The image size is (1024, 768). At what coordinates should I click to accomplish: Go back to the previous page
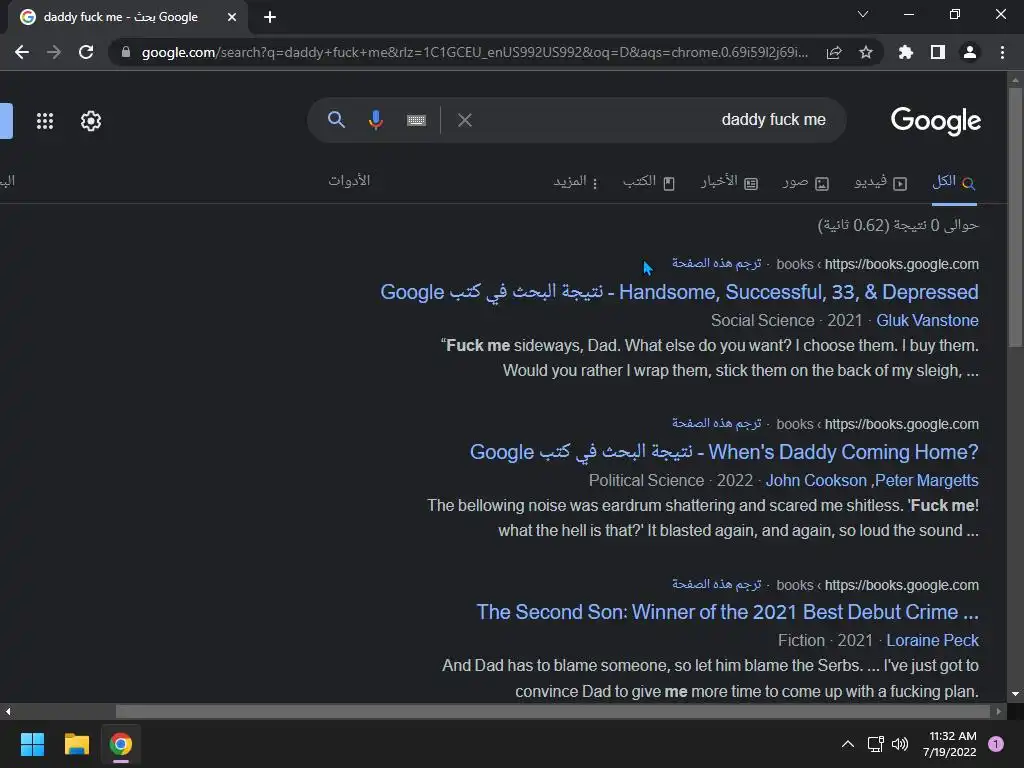coord(22,52)
